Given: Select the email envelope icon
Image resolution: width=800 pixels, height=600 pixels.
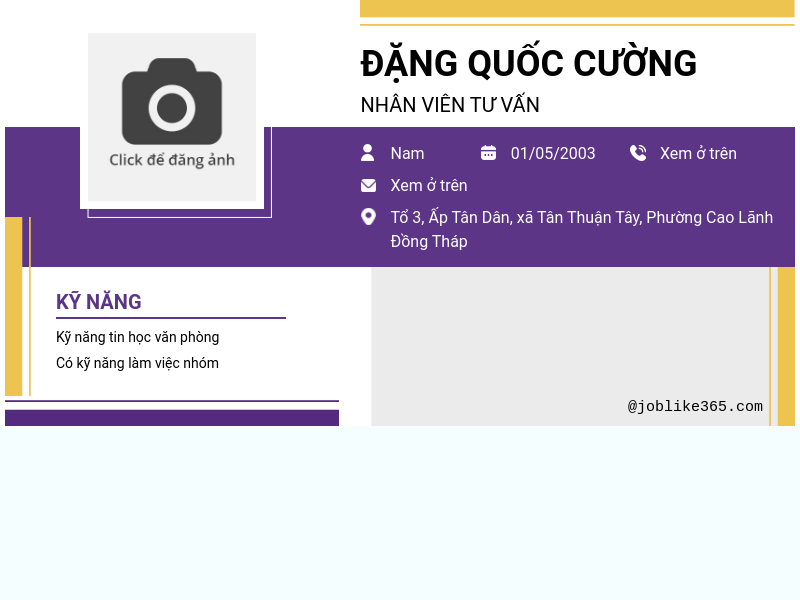Looking at the screenshot, I should (x=368, y=185).
